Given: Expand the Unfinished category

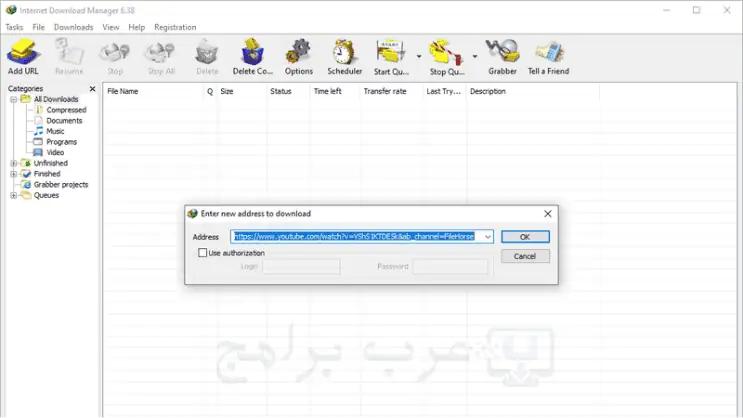Looking at the screenshot, I should (x=14, y=163).
